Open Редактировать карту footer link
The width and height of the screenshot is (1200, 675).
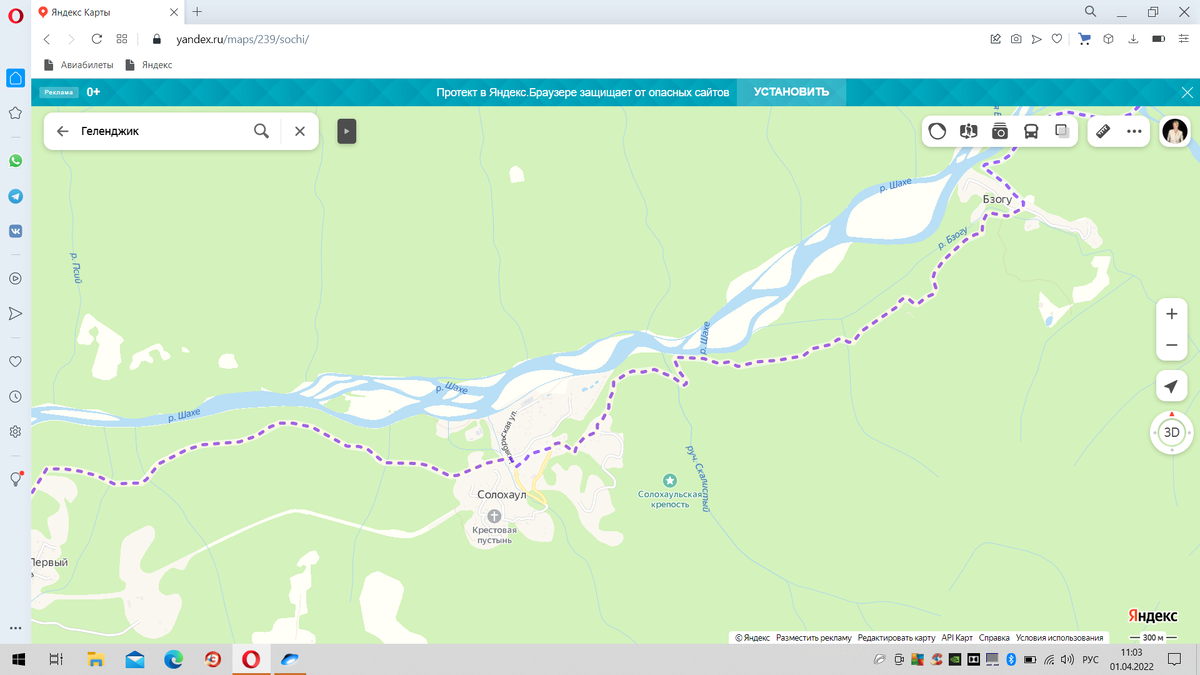[x=896, y=638]
